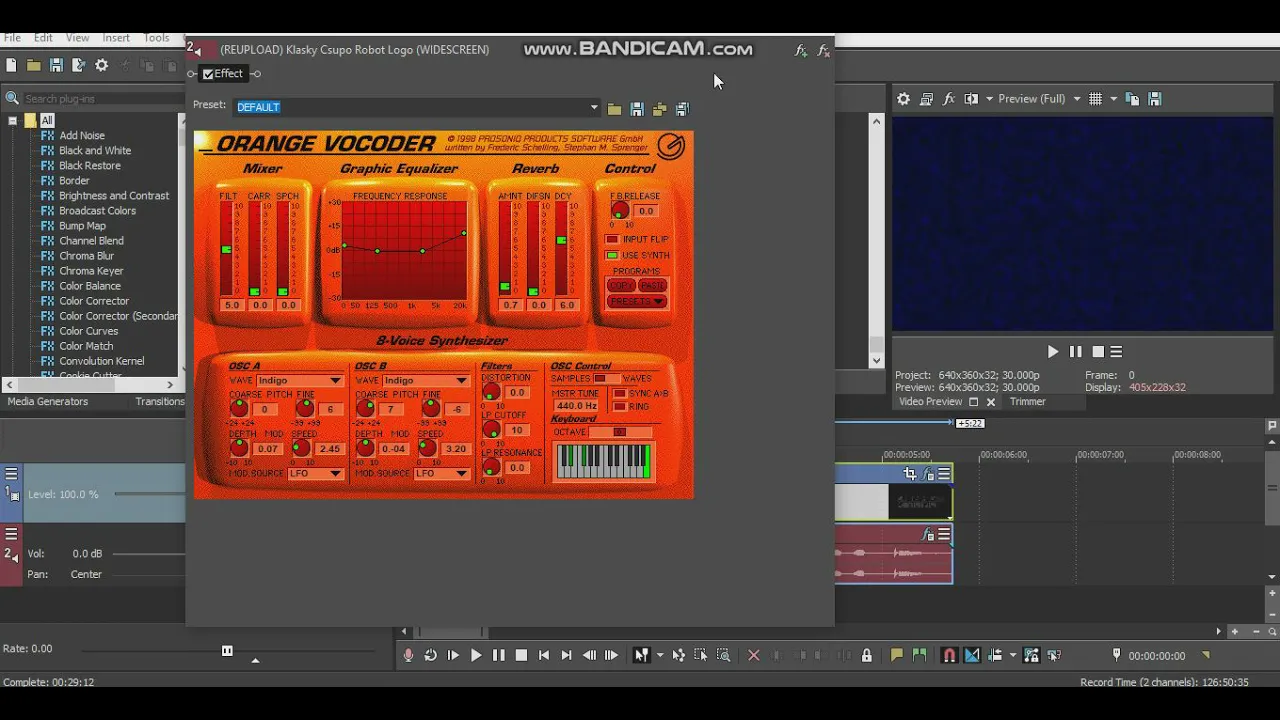Select the Zoom Edit tool magnifier
This screenshot has height=720, width=1280.
[x=723, y=655]
